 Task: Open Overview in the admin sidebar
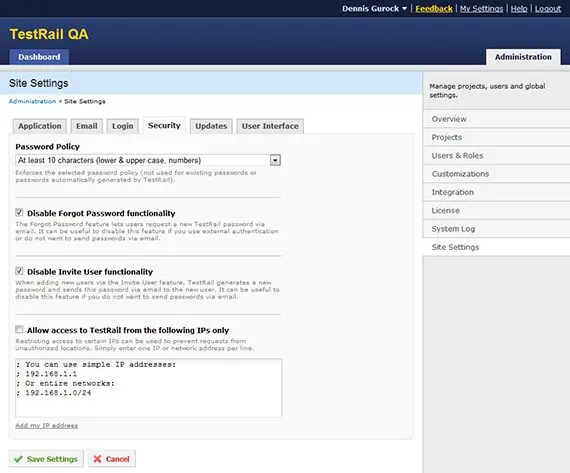point(496,119)
